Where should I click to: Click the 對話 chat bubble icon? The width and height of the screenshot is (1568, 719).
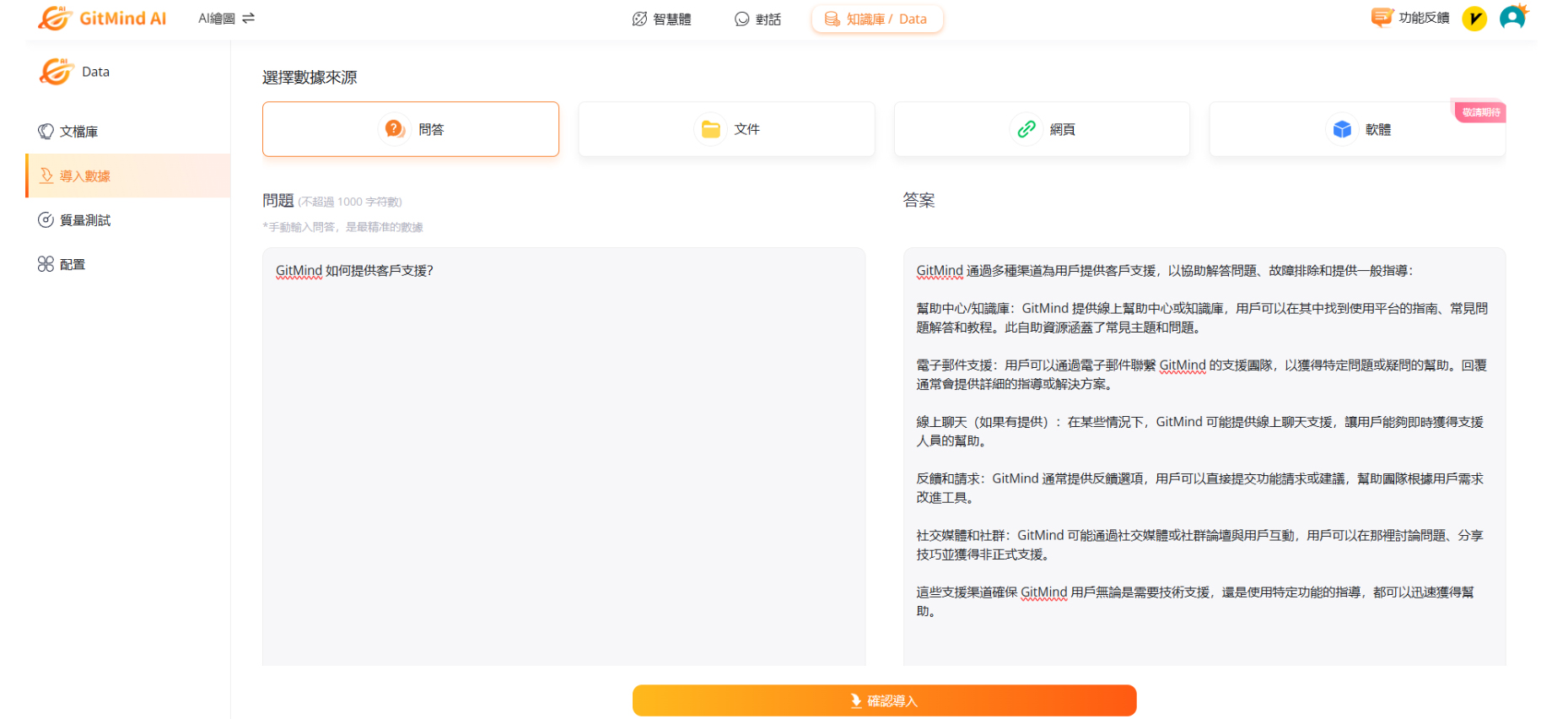741,19
